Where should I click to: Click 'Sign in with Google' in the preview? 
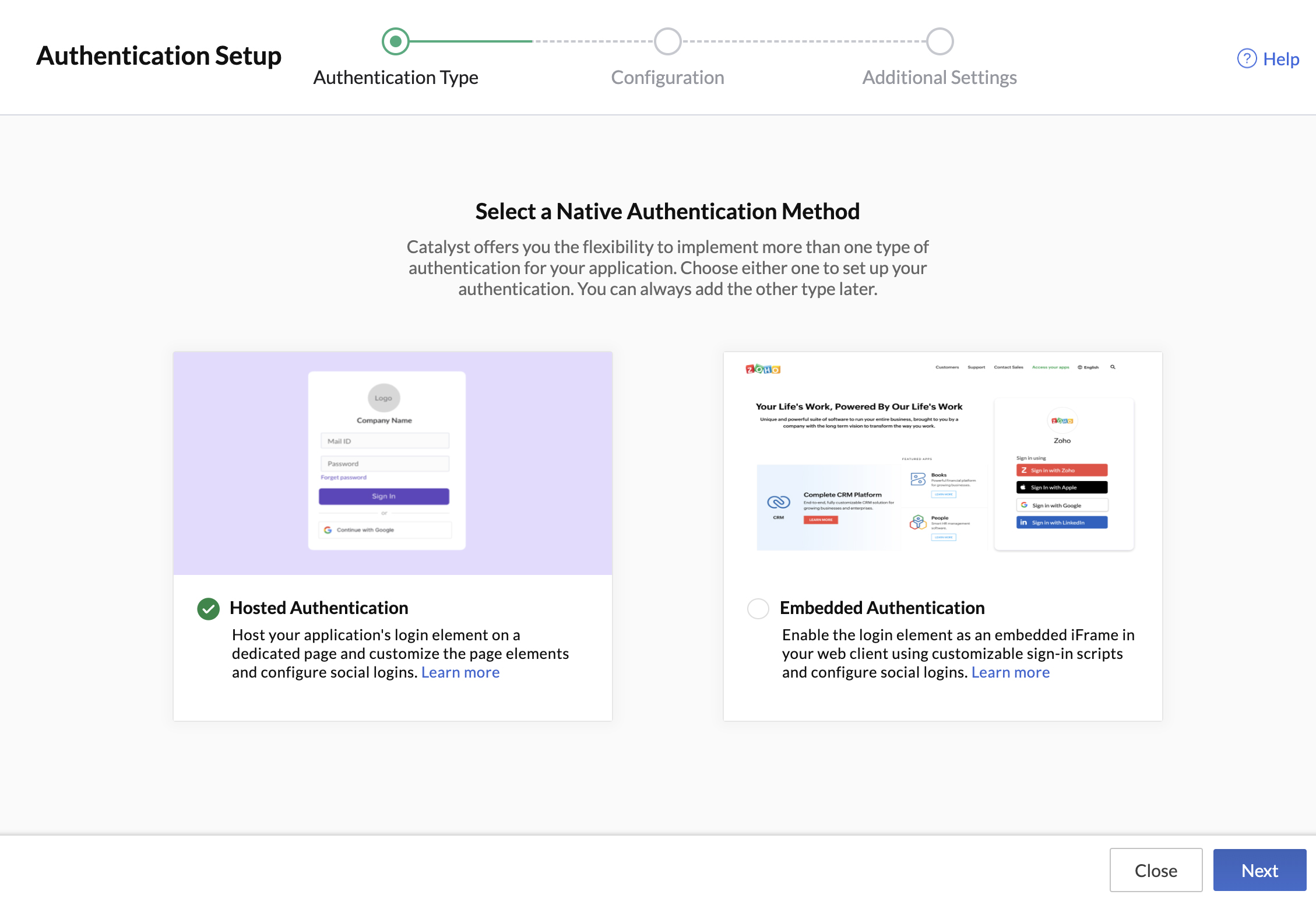pos(1061,505)
